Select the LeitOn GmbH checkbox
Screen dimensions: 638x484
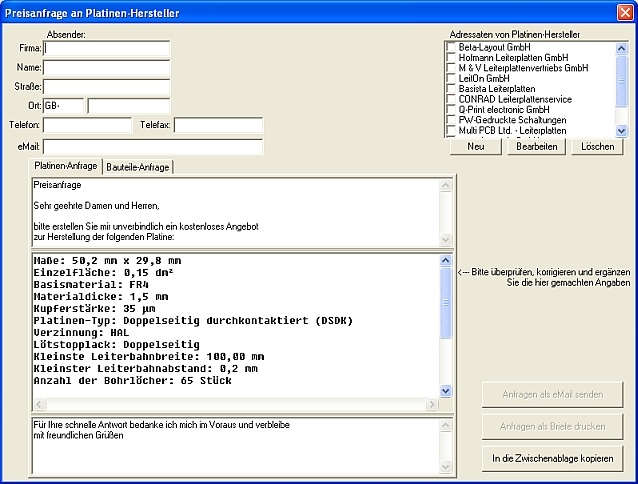coord(451,78)
